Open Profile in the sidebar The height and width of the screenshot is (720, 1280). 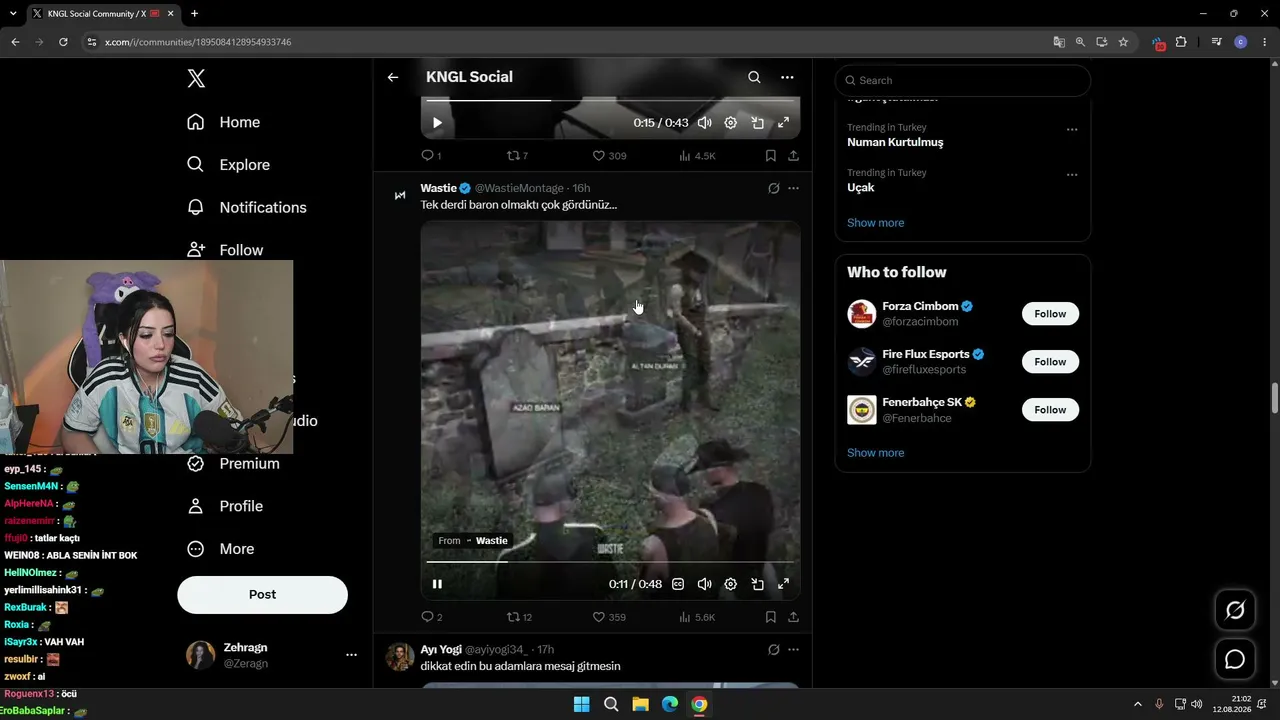[225, 506]
